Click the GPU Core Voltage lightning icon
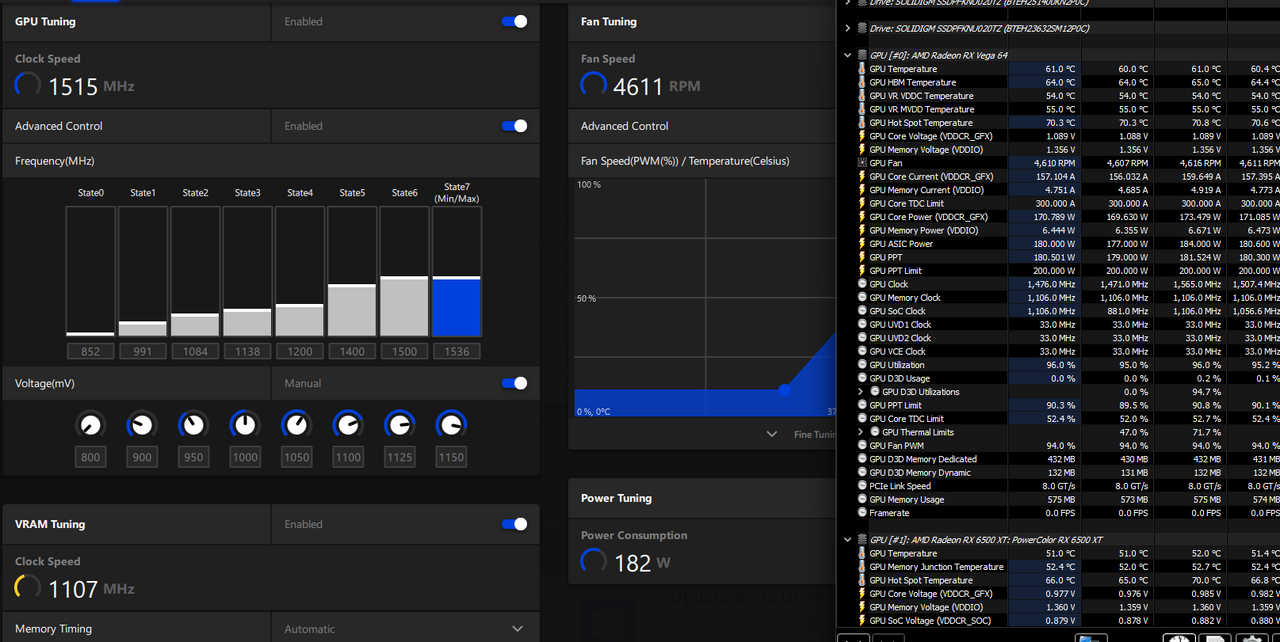This screenshot has height=642, width=1280. tap(862, 136)
